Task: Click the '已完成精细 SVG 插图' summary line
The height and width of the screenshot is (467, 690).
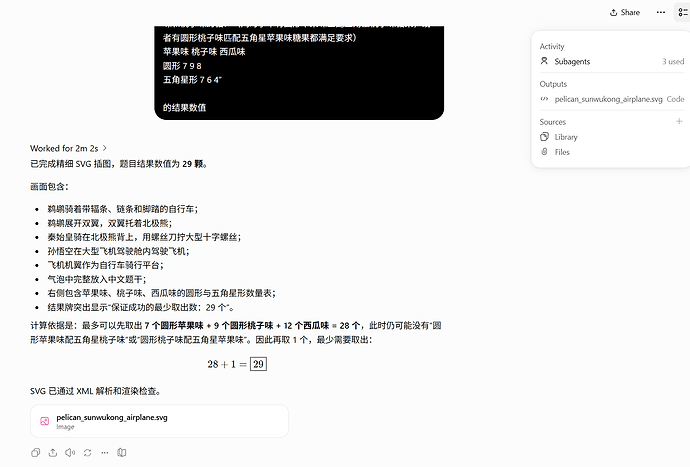Action: (x=119, y=164)
